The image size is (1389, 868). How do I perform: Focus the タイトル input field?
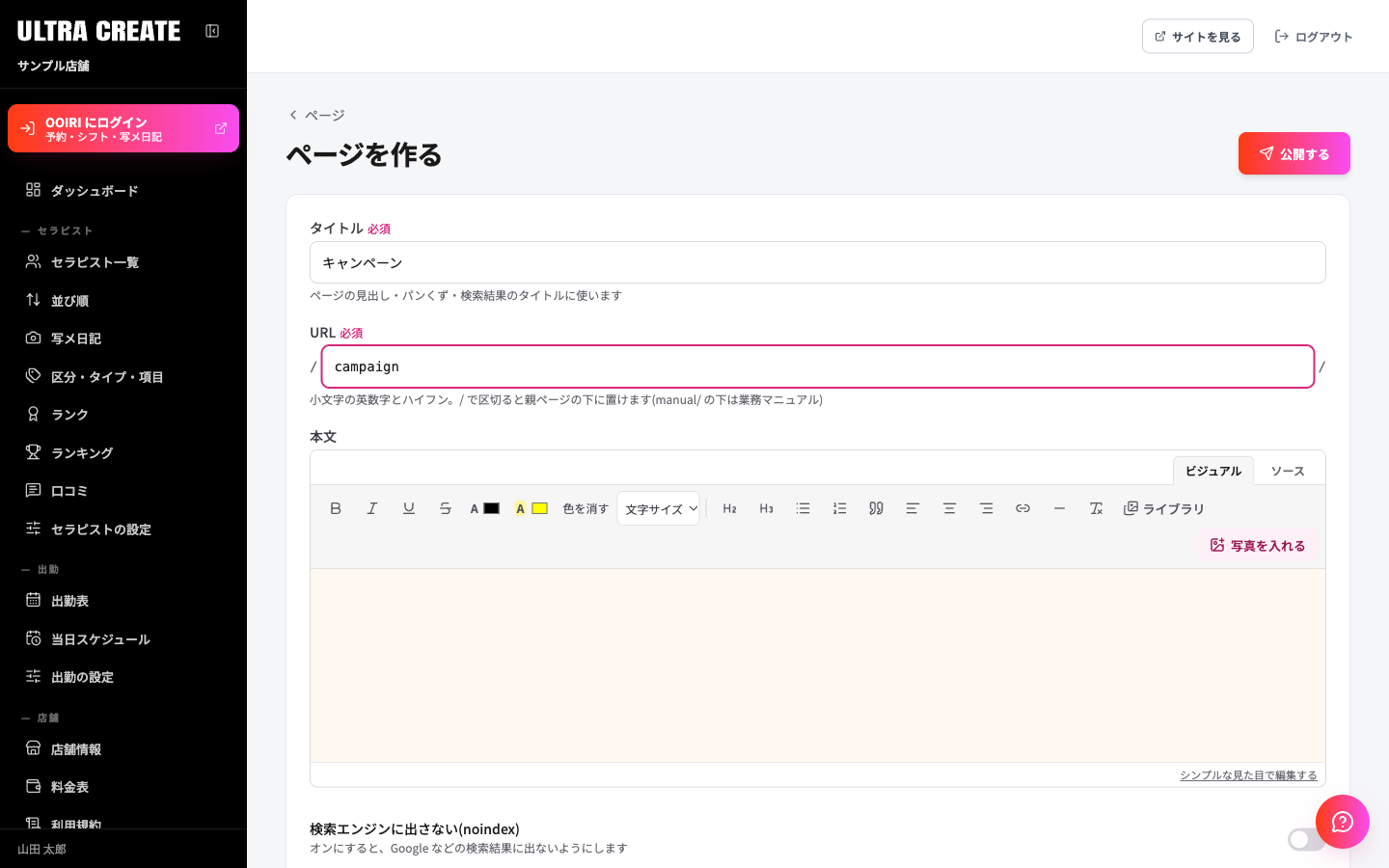click(x=818, y=262)
